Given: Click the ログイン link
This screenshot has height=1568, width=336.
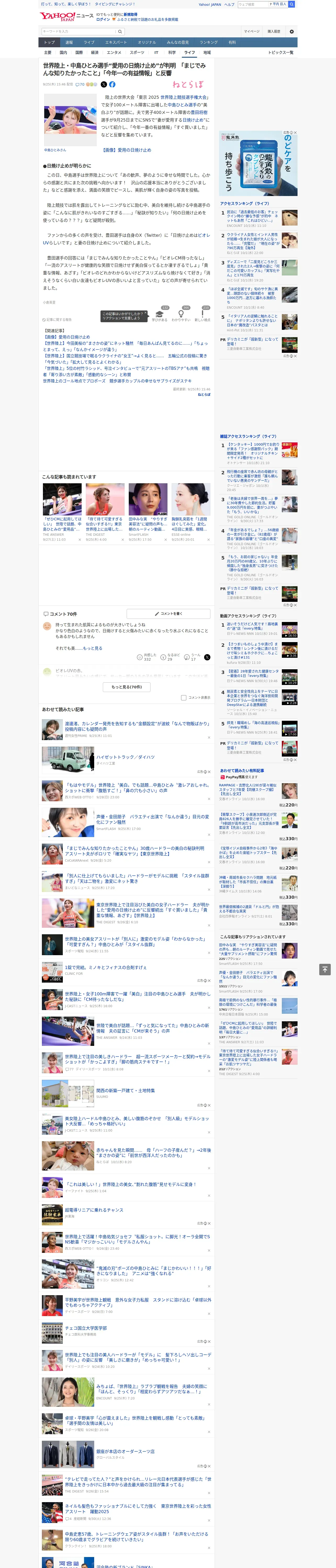Looking at the screenshot, I should [x=103, y=20].
